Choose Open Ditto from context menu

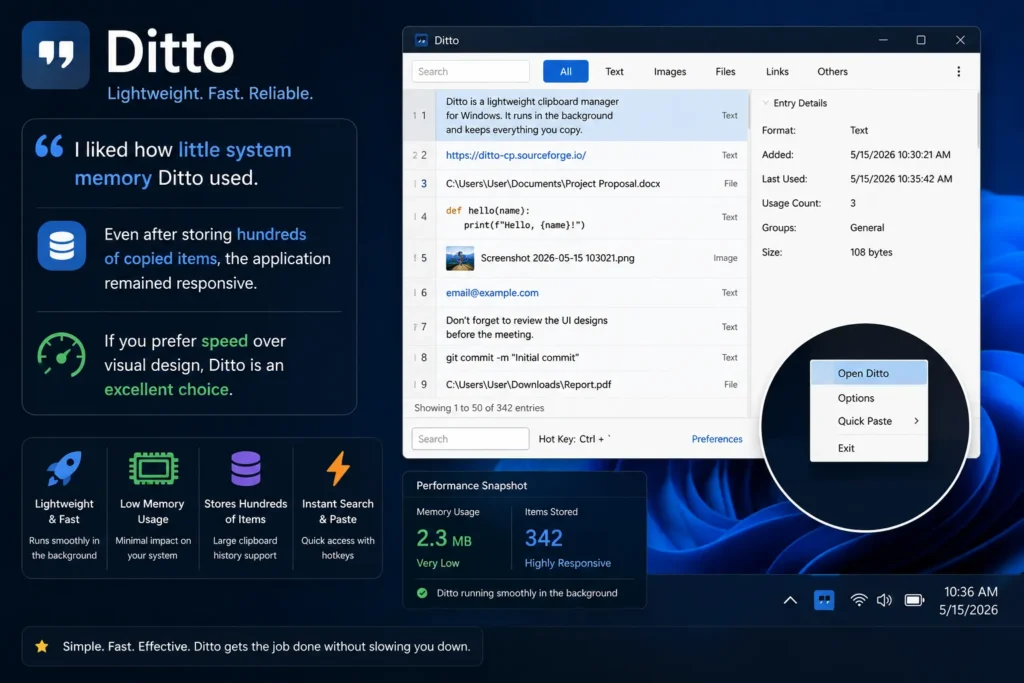pos(869,373)
